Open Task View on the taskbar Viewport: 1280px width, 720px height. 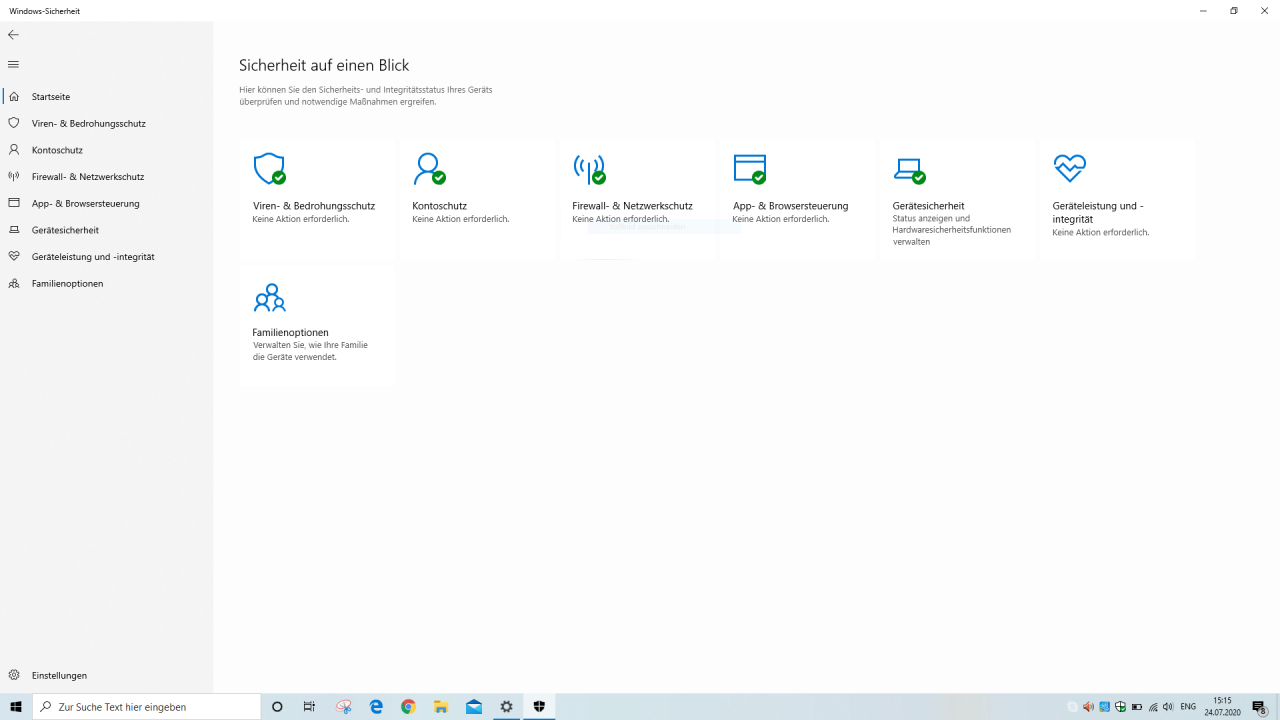309,707
